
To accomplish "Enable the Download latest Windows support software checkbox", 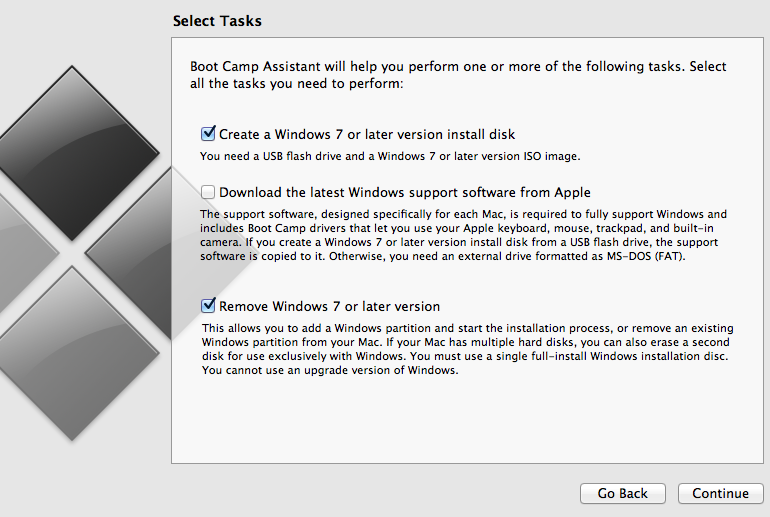I will point(208,192).
